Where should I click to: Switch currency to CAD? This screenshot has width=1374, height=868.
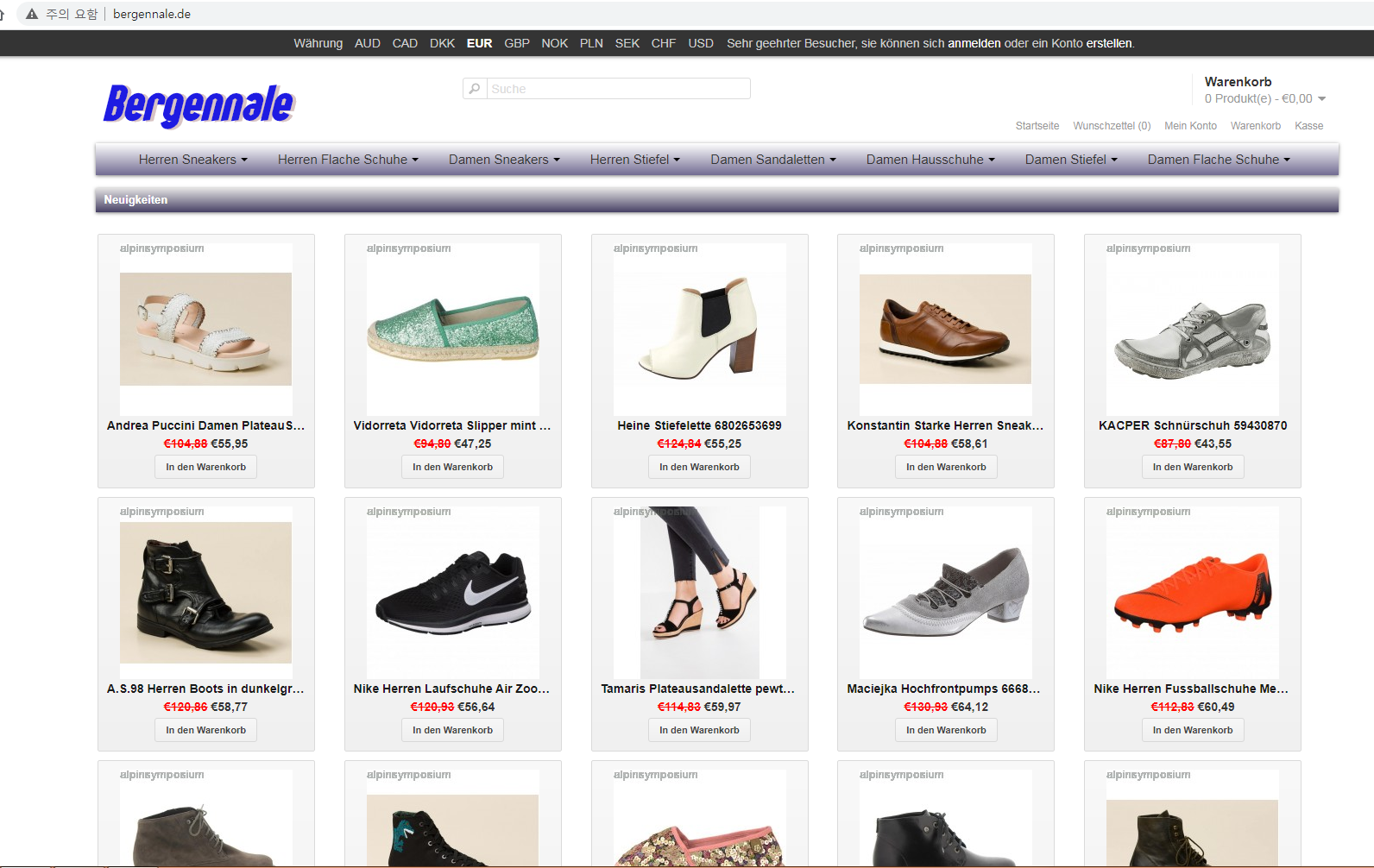[405, 43]
